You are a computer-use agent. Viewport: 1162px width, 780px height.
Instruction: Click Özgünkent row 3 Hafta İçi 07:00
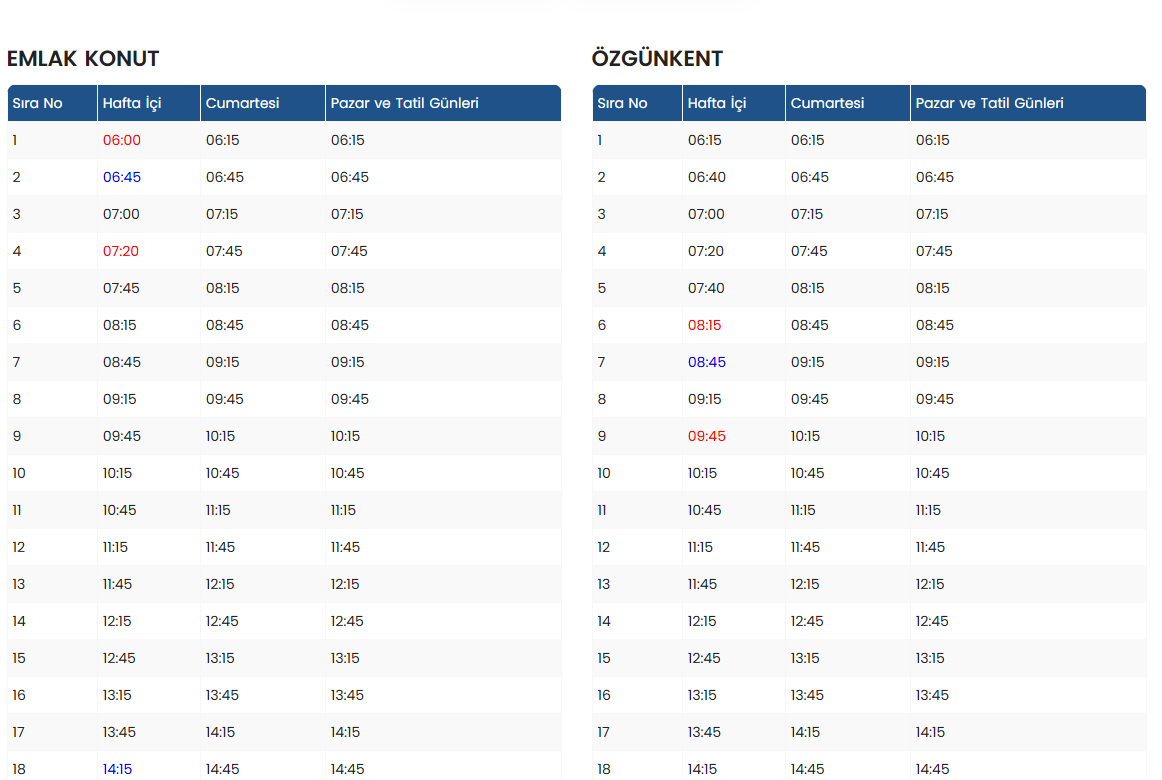tap(706, 214)
